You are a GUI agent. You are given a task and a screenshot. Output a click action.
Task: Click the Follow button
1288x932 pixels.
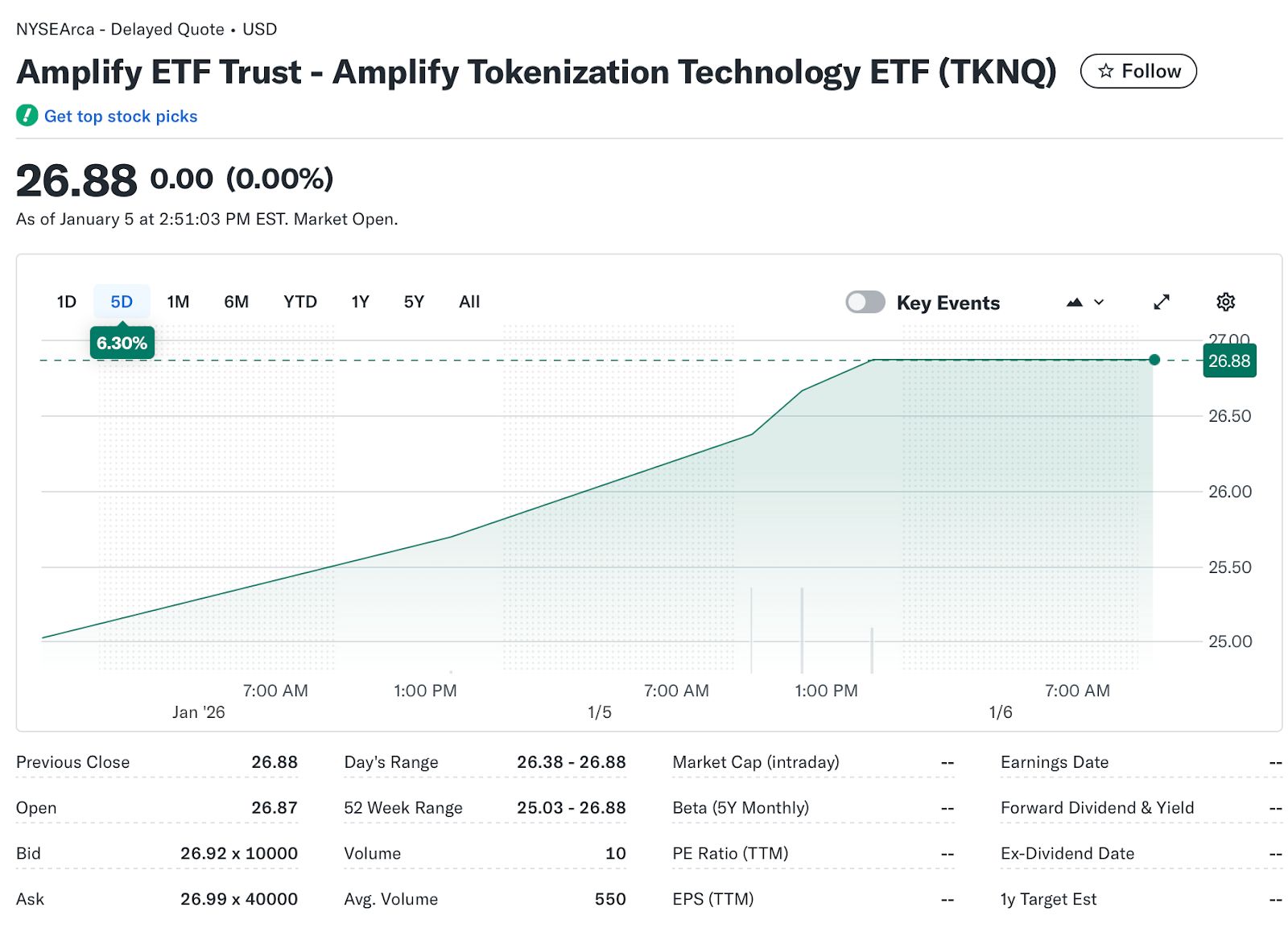point(1139,71)
